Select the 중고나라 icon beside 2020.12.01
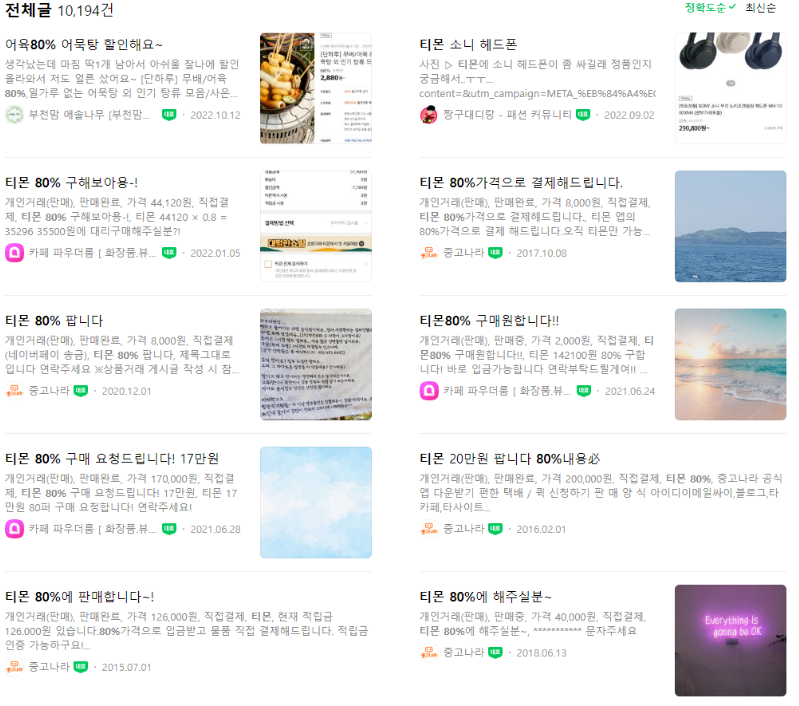The image size is (799, 706). (x=14, y=391)
